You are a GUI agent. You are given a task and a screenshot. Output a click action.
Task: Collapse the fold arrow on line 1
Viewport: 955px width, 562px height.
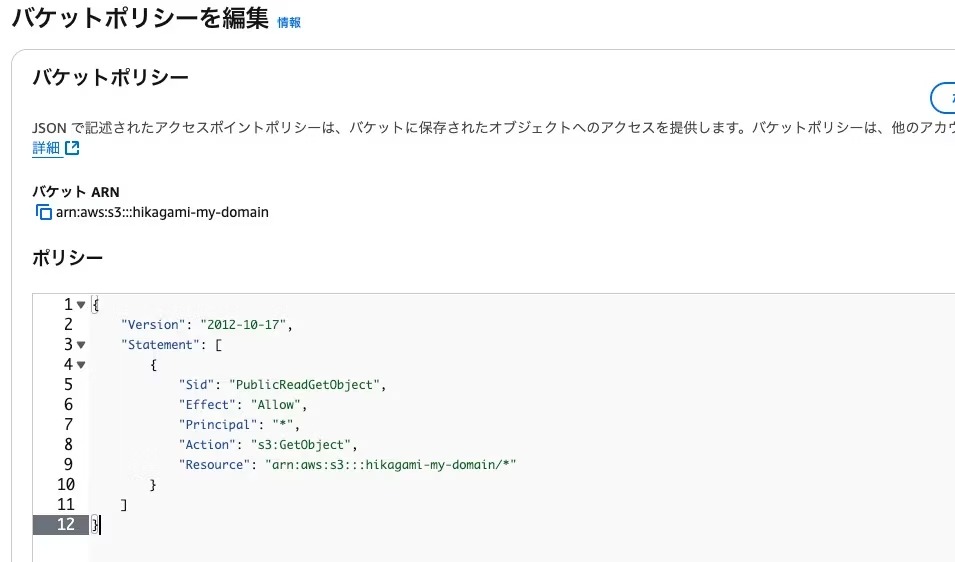81,305
